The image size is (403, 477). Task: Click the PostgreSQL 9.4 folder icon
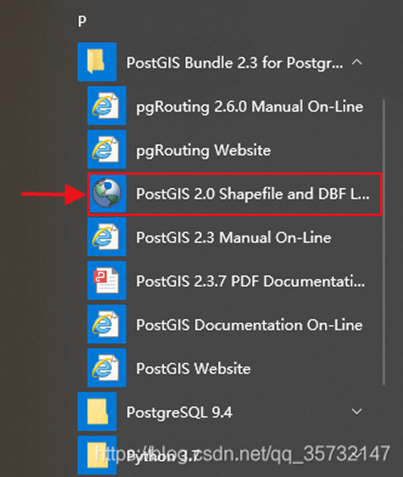tap(97, 411)
